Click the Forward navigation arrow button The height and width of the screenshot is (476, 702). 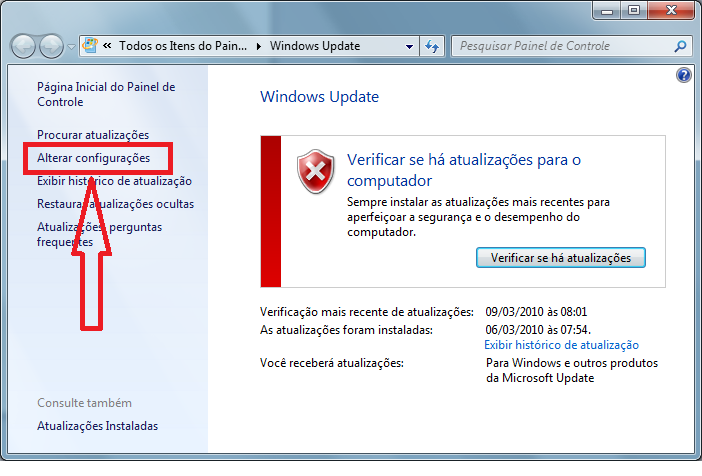51,46
